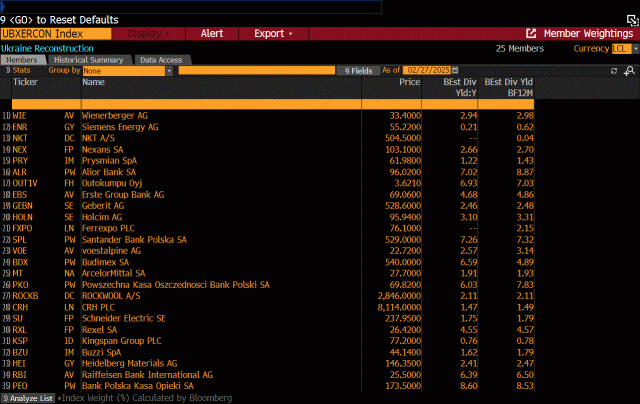Open the calendar picker icon beside the date
The height and width of the screenshot is (404, 640).
pos(455,70)
